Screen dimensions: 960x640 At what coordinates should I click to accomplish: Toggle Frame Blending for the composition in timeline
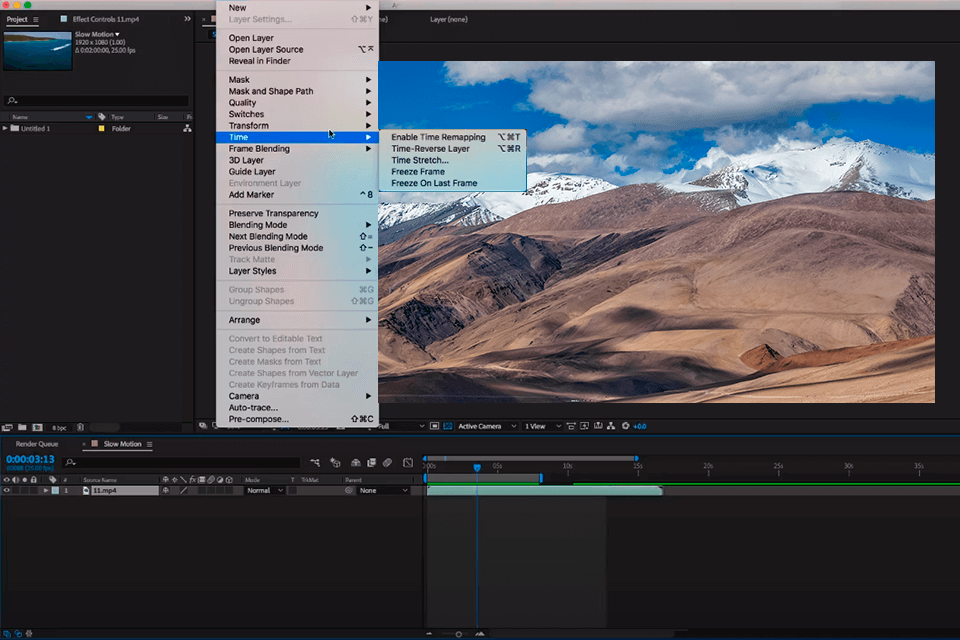(371, 462)
